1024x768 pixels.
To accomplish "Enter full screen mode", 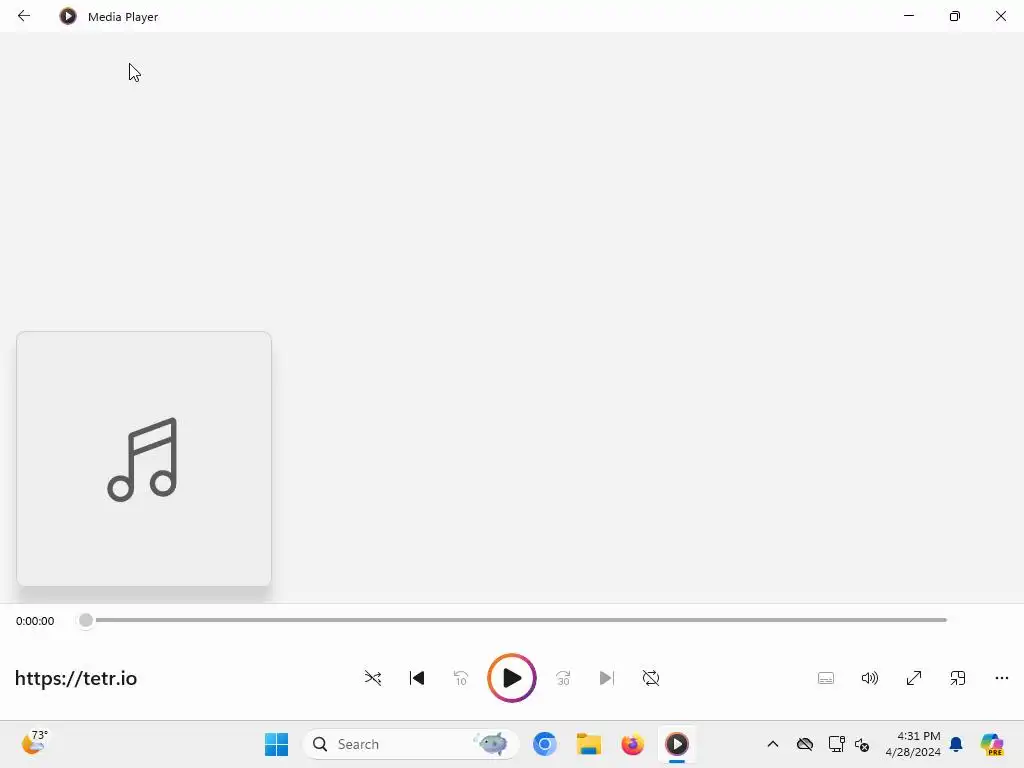I will [914, 678].
